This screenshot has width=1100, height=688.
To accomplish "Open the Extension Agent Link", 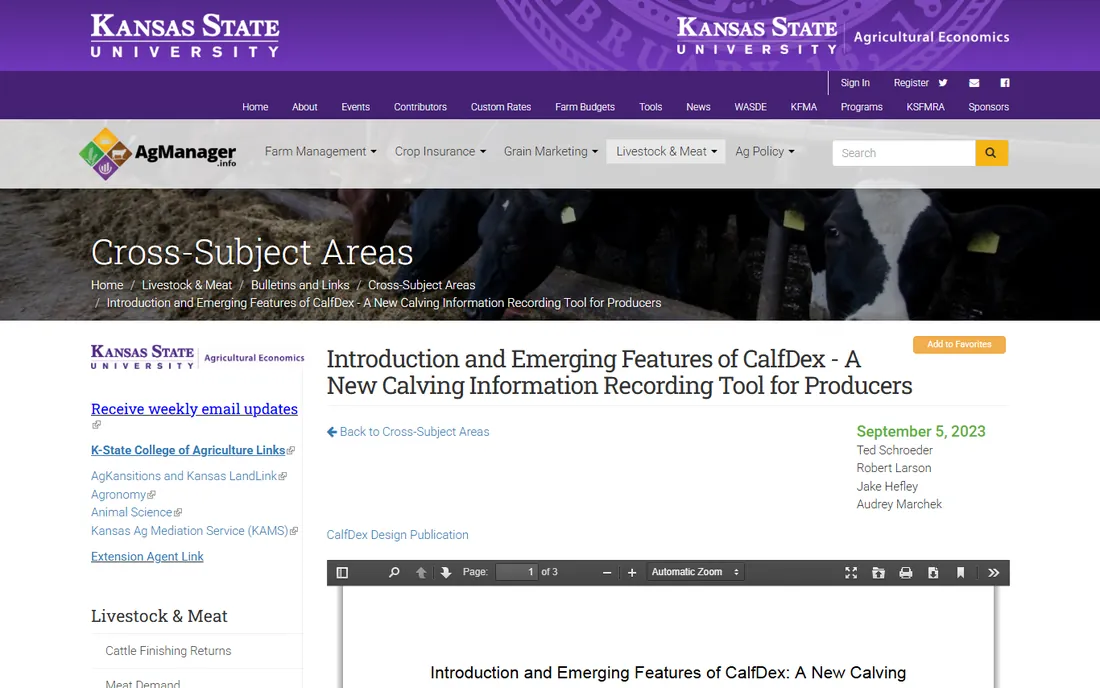I will click(x=147, y=557).
